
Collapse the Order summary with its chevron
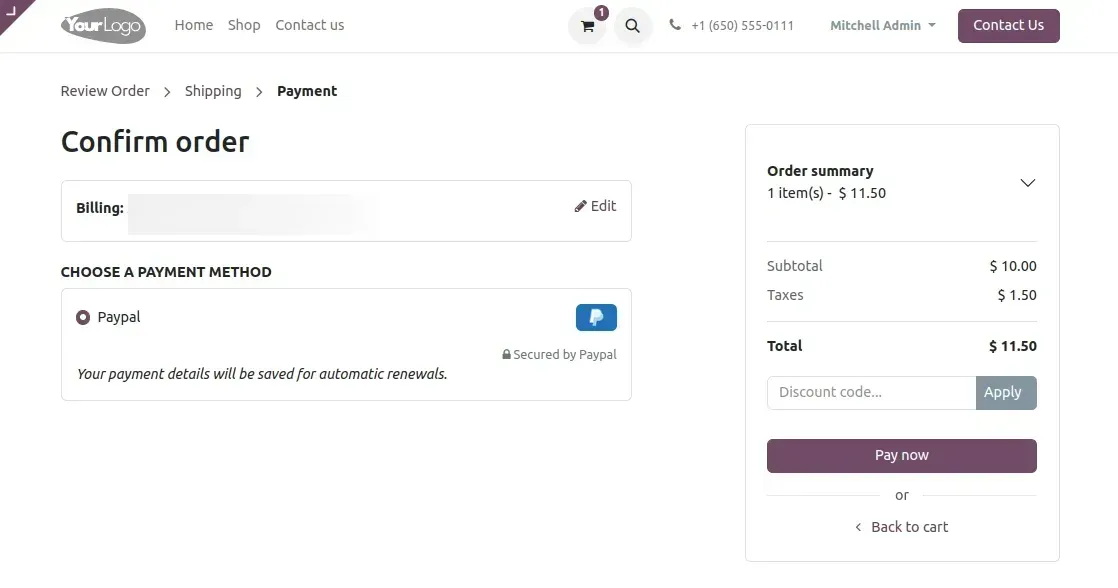point(1028,183)
